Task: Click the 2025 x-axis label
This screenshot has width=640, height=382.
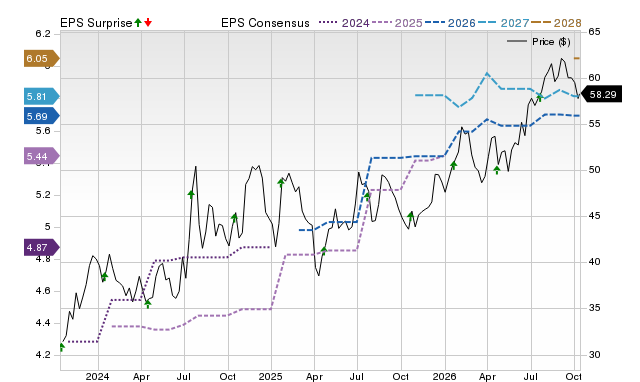Action: (271, 376)
